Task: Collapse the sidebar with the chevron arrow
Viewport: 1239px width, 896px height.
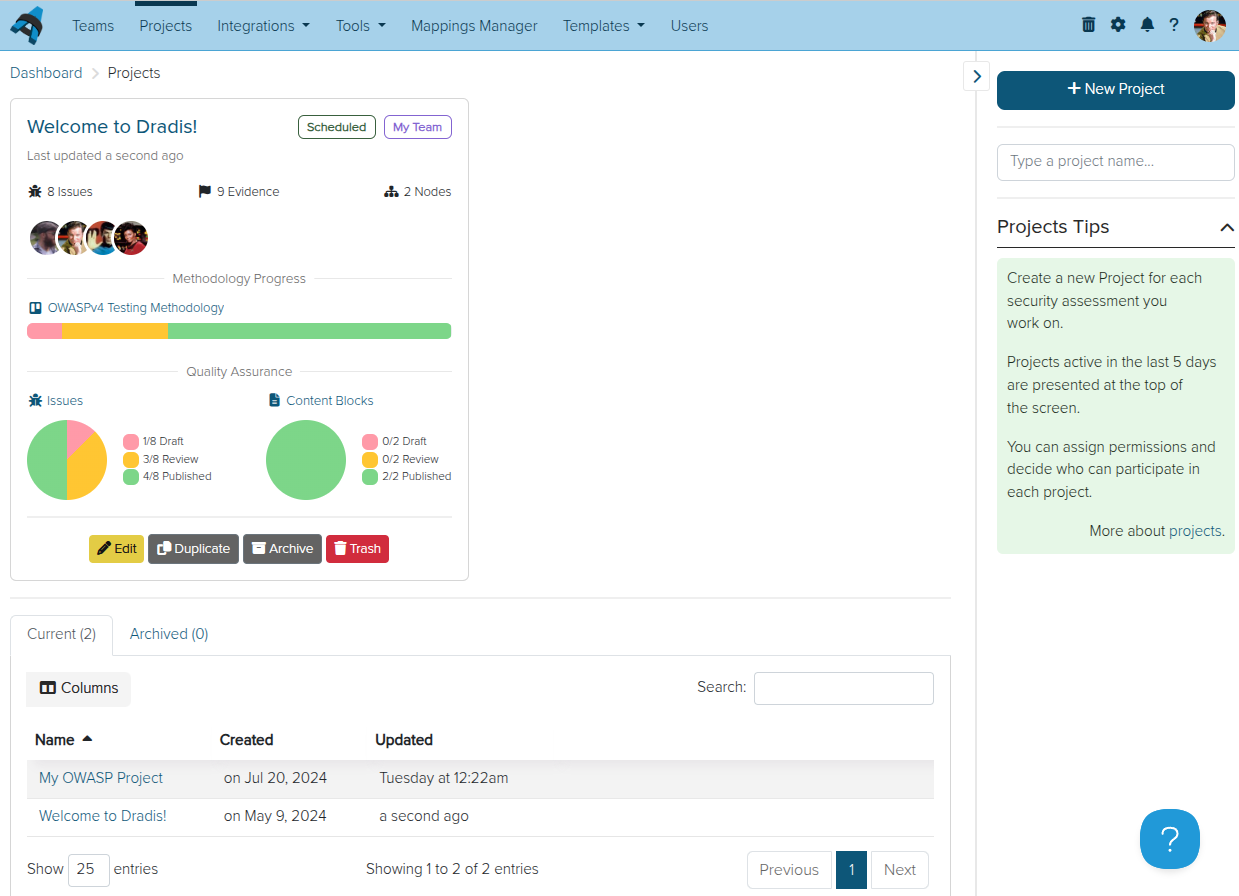Action: coord(977,76)
